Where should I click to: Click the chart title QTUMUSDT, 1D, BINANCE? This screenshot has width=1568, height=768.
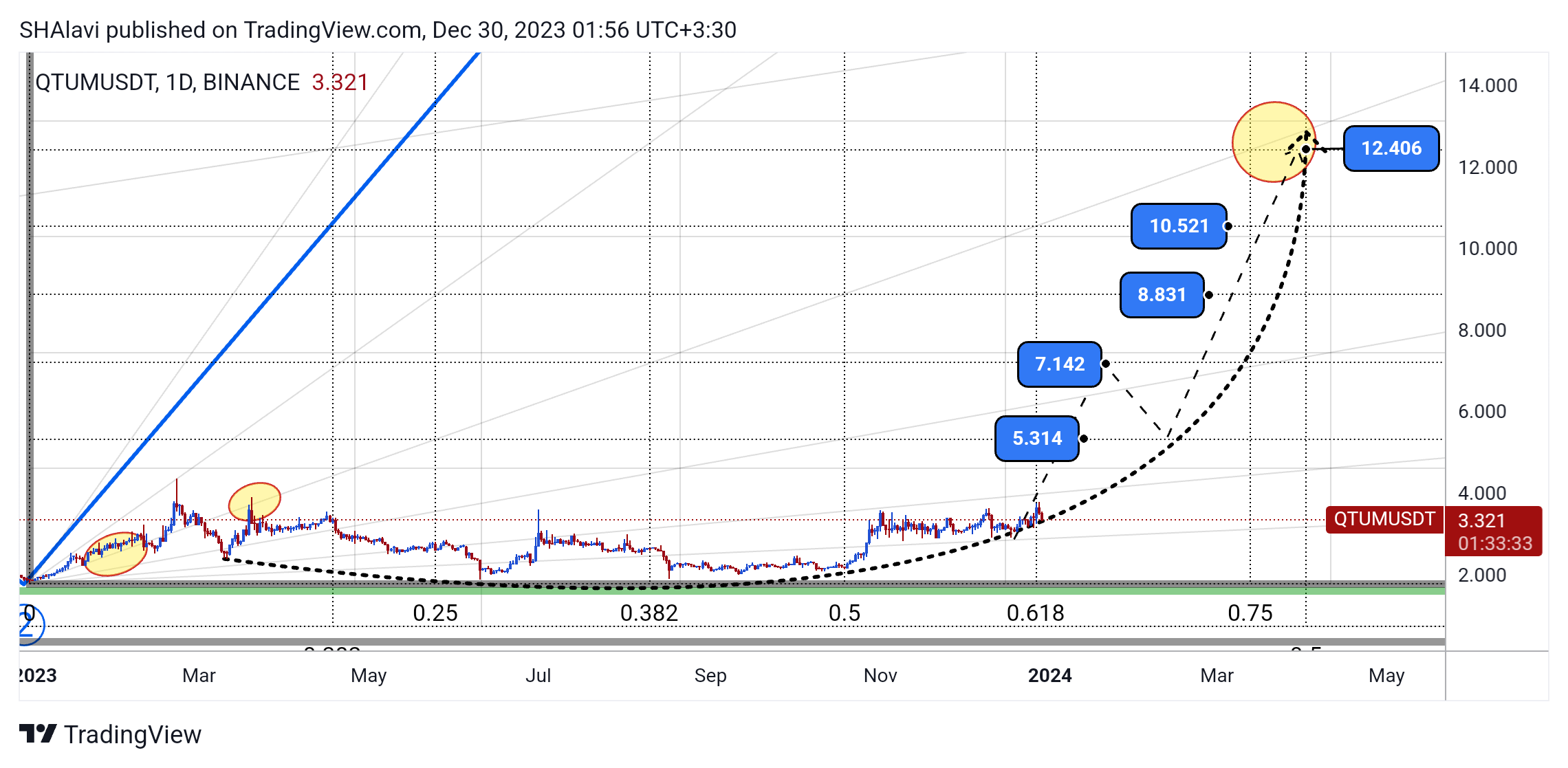(167, 83)
